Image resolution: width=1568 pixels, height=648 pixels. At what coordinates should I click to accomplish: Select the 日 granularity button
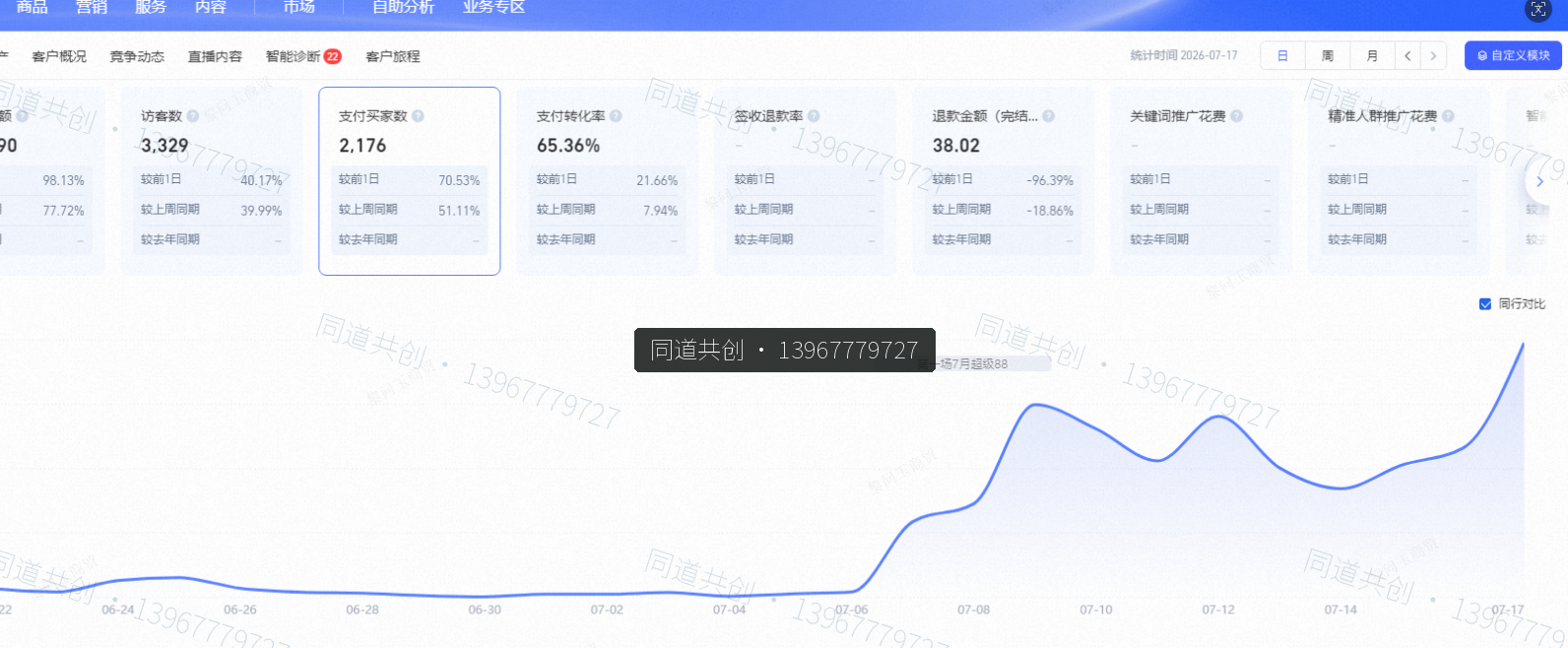[x=1282, y=56]
